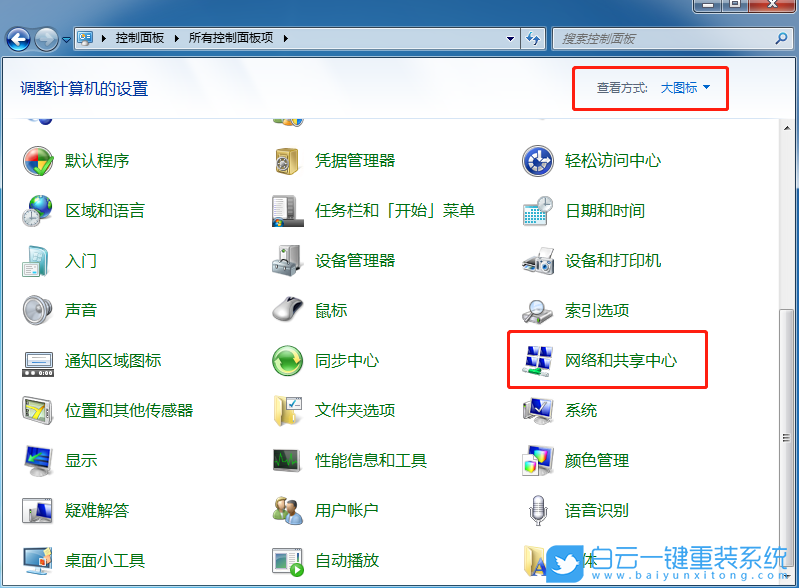Go back with the Back arrow button
Image resolution: width=799 pixels, height=588 pixels.
coord(18,39)
